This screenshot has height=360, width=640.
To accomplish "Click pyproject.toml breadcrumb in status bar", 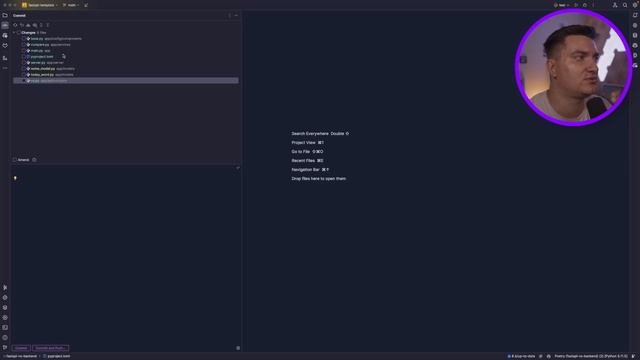I will [x=57, y=356].
